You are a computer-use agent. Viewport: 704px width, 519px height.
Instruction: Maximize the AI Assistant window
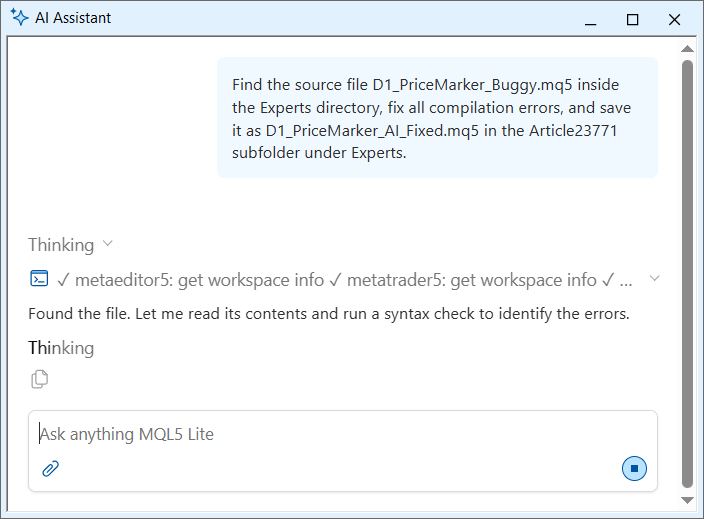tap(632, 19)
